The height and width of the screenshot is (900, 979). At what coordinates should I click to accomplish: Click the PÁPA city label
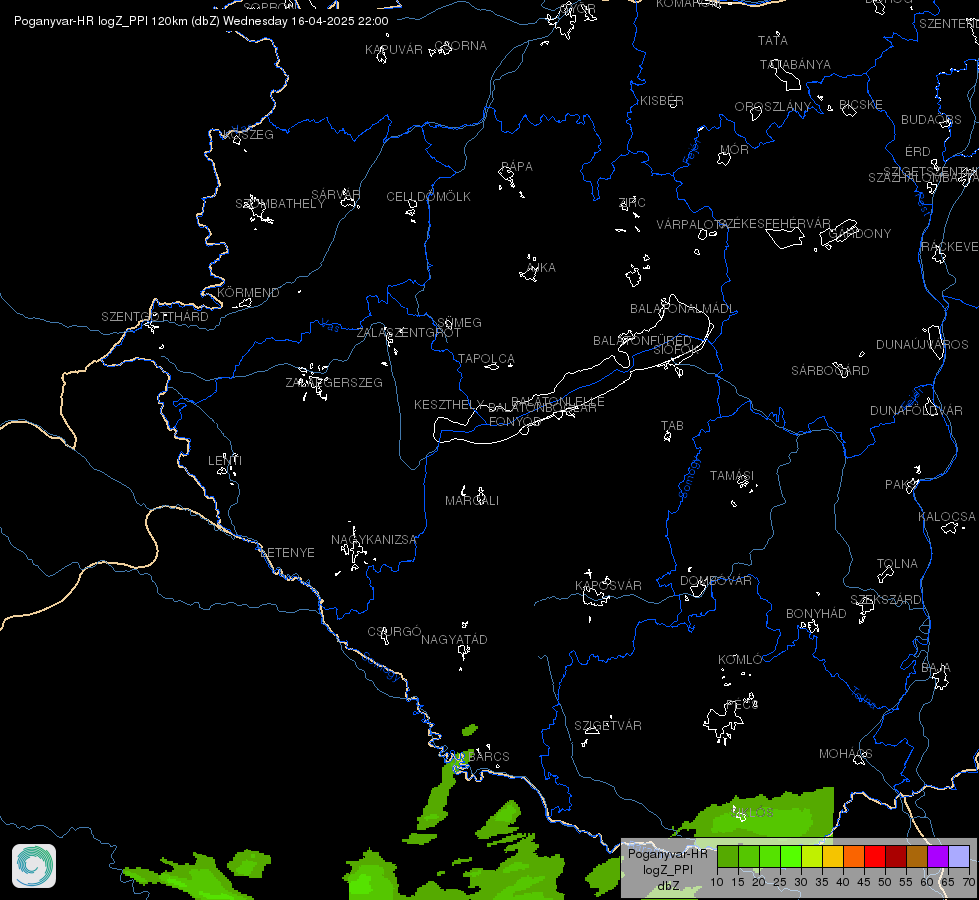[x=517, y=167]
